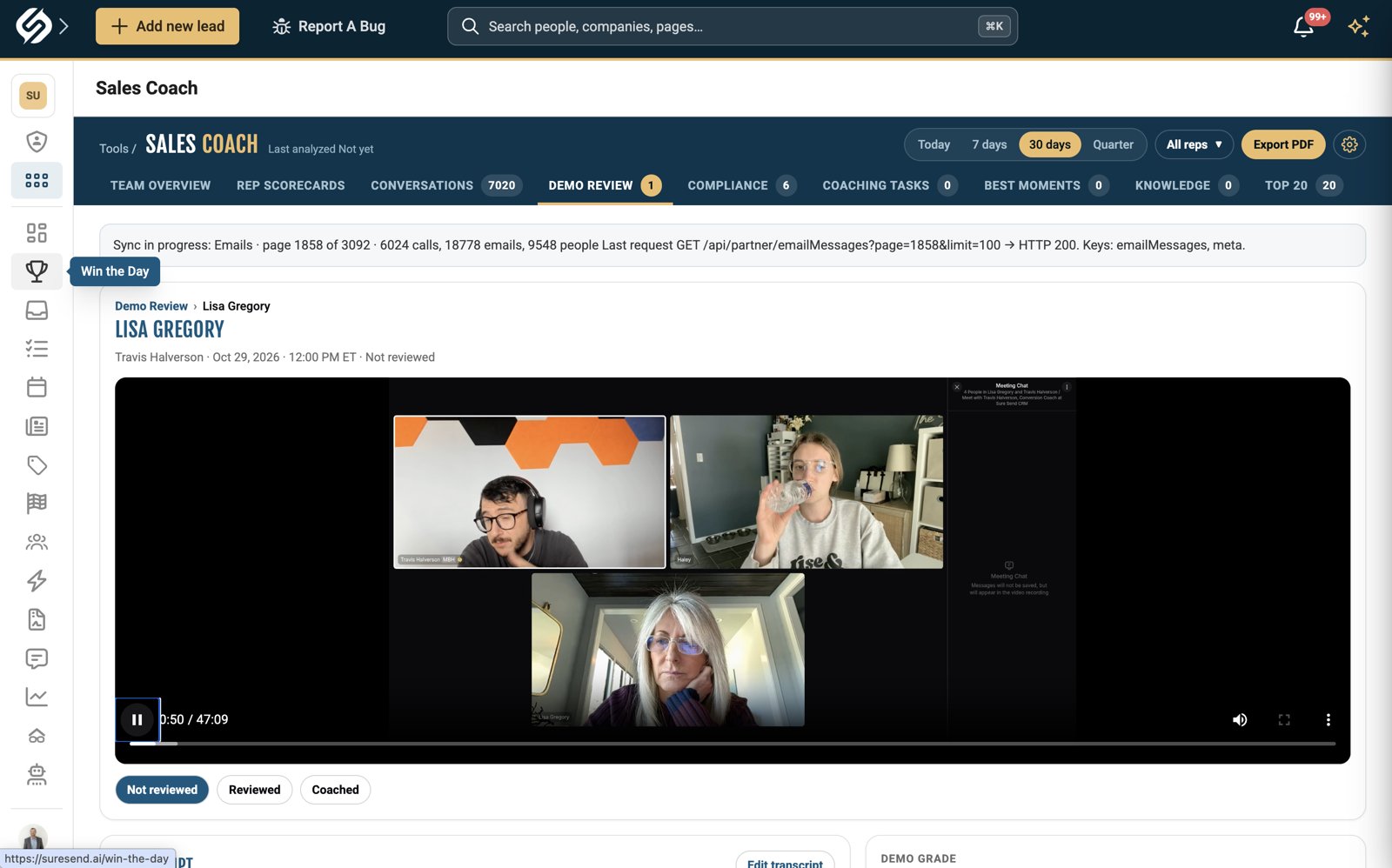1392x868 pixels.
Task: Select the Quarter time range
Action: point(1113,144)
